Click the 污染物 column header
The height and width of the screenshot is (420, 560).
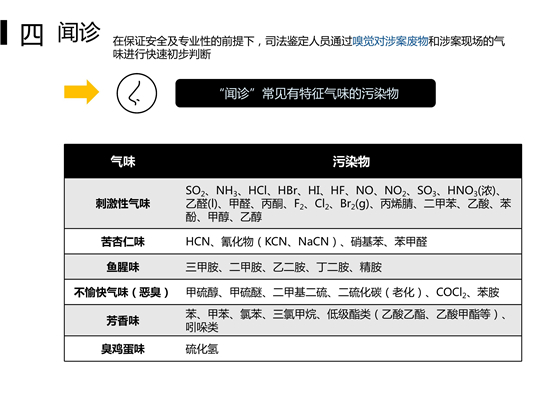point(351,161)
